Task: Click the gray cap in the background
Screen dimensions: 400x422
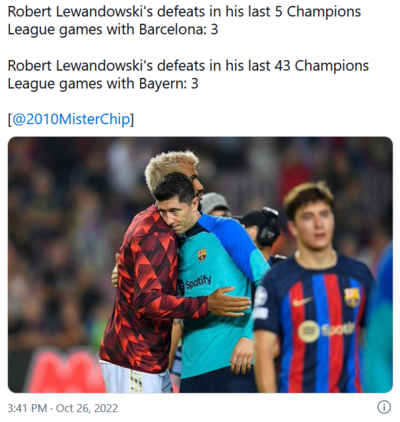Action: tap(213, 202)
